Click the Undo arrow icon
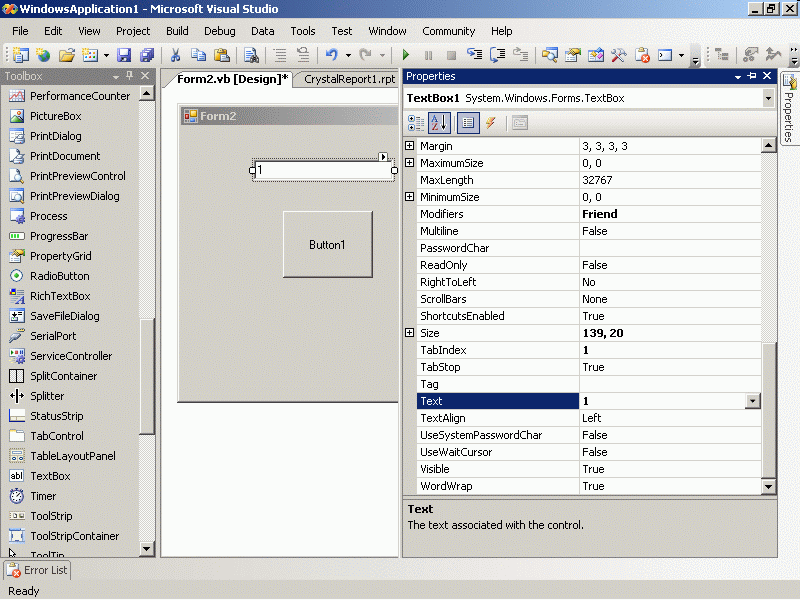This screenshot has height=600, width=800. [331, 55]
